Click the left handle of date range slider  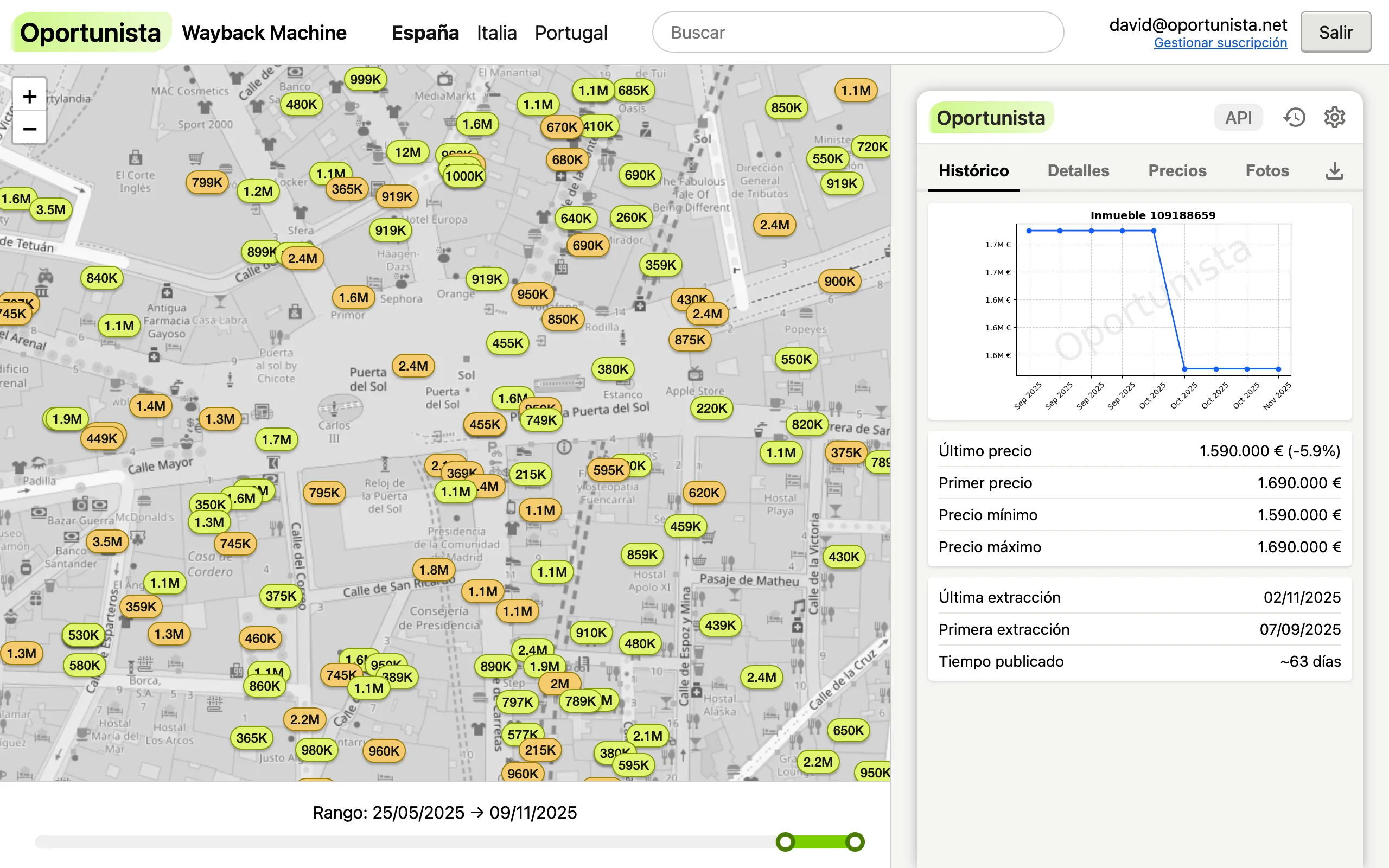785,841
